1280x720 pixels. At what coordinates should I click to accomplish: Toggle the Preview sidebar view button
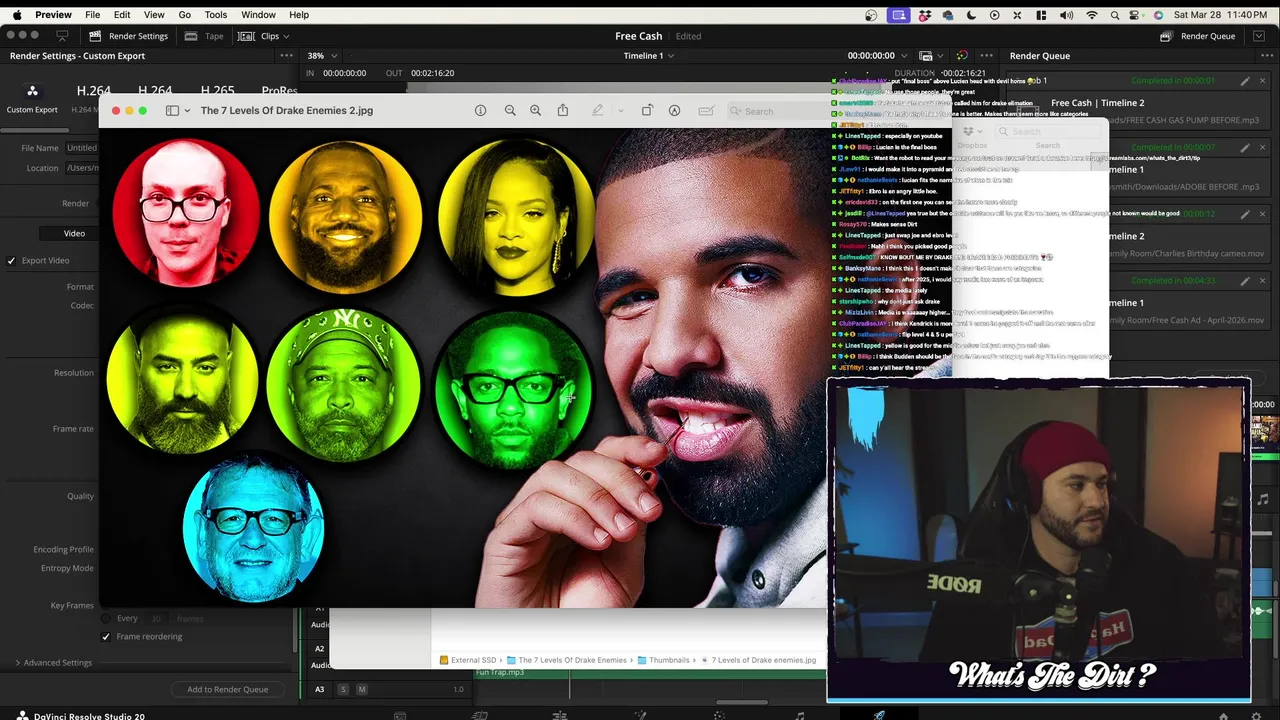coord(172,111)
